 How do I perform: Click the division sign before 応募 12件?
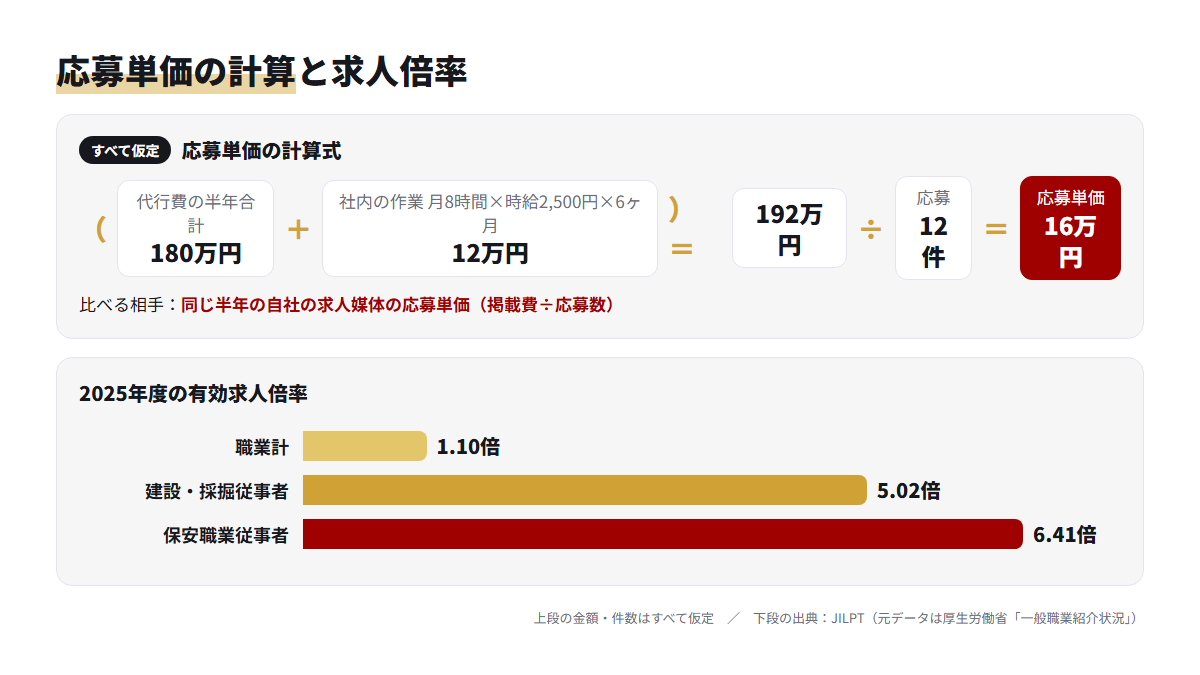pyautogui.click(x=871, y=229)
